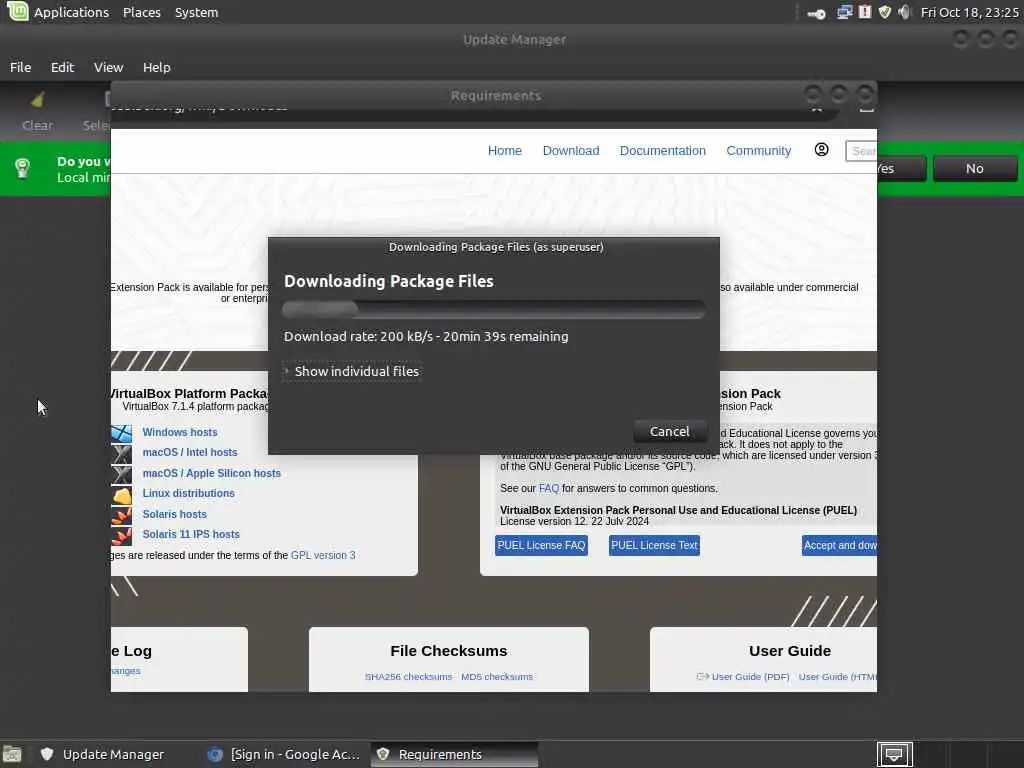
Task: Click the macOS Apple Silicon hosts icon
Action: [121, 475]
